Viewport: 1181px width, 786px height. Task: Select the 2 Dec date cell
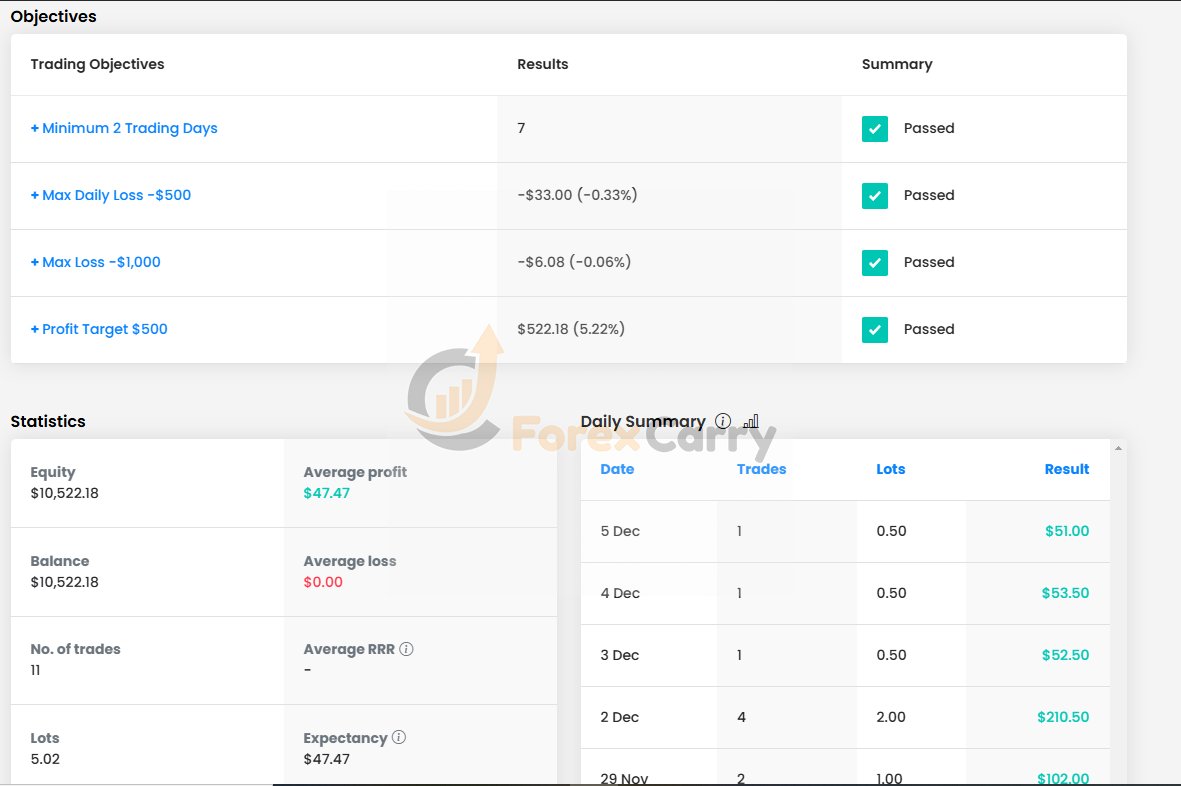click(x=619, y=717)
